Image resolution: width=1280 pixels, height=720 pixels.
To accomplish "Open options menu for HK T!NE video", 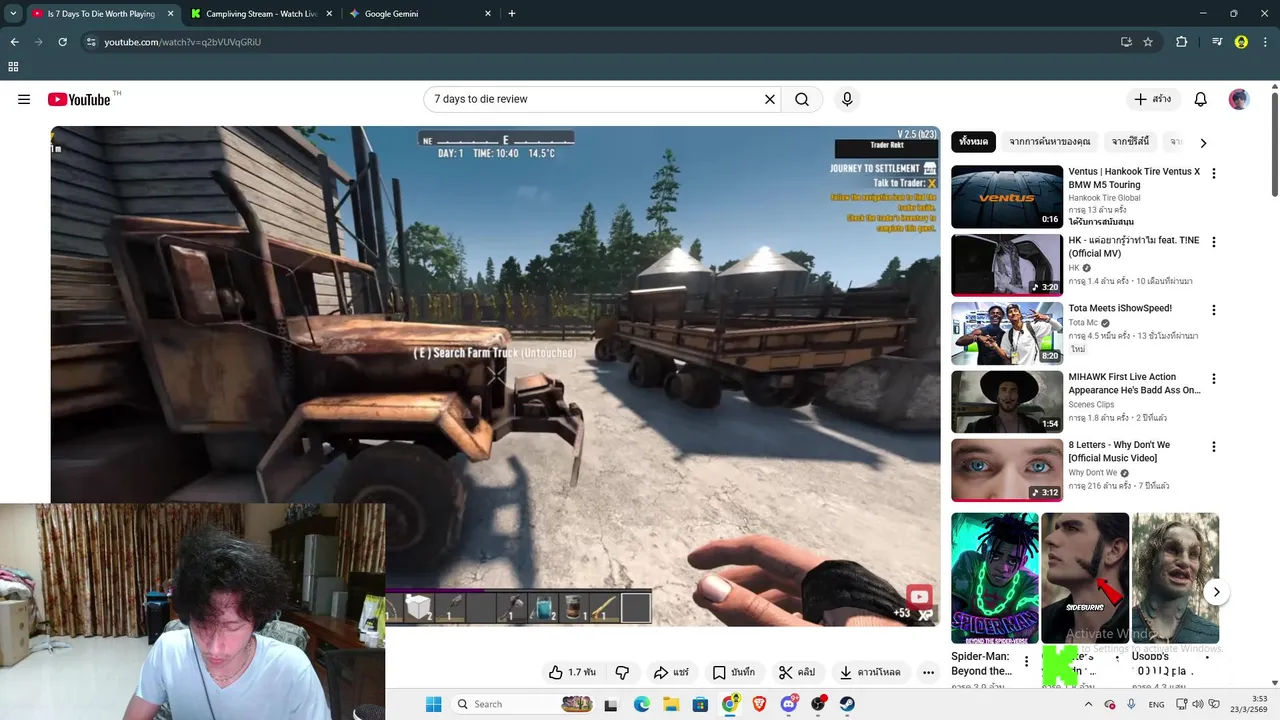I will tap(1214, 242).
